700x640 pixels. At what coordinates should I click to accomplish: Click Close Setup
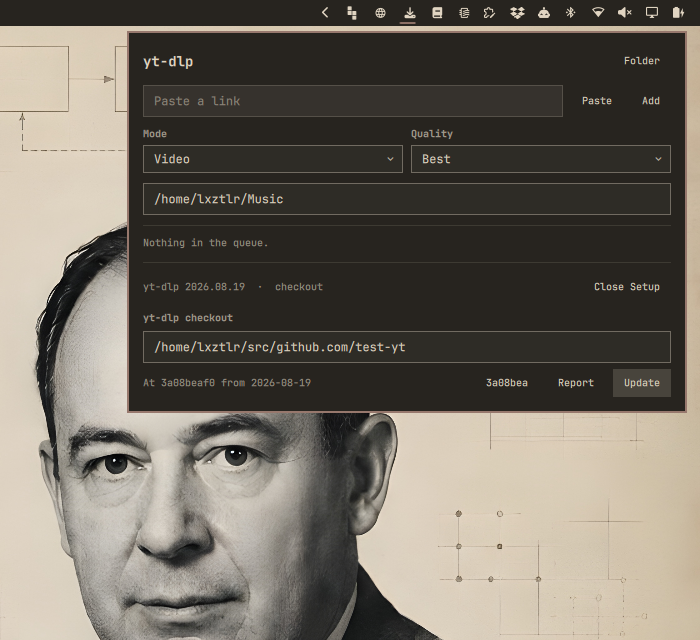tap(626, 287)
